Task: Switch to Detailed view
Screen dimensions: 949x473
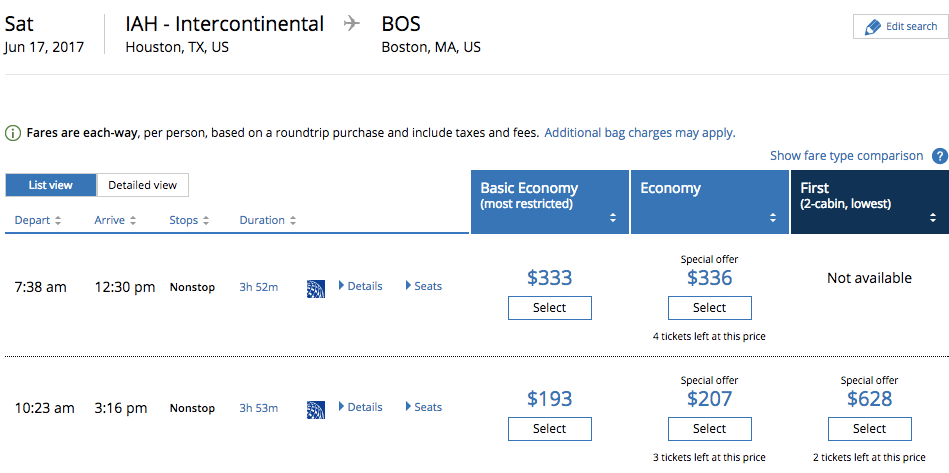Action: 143,185
